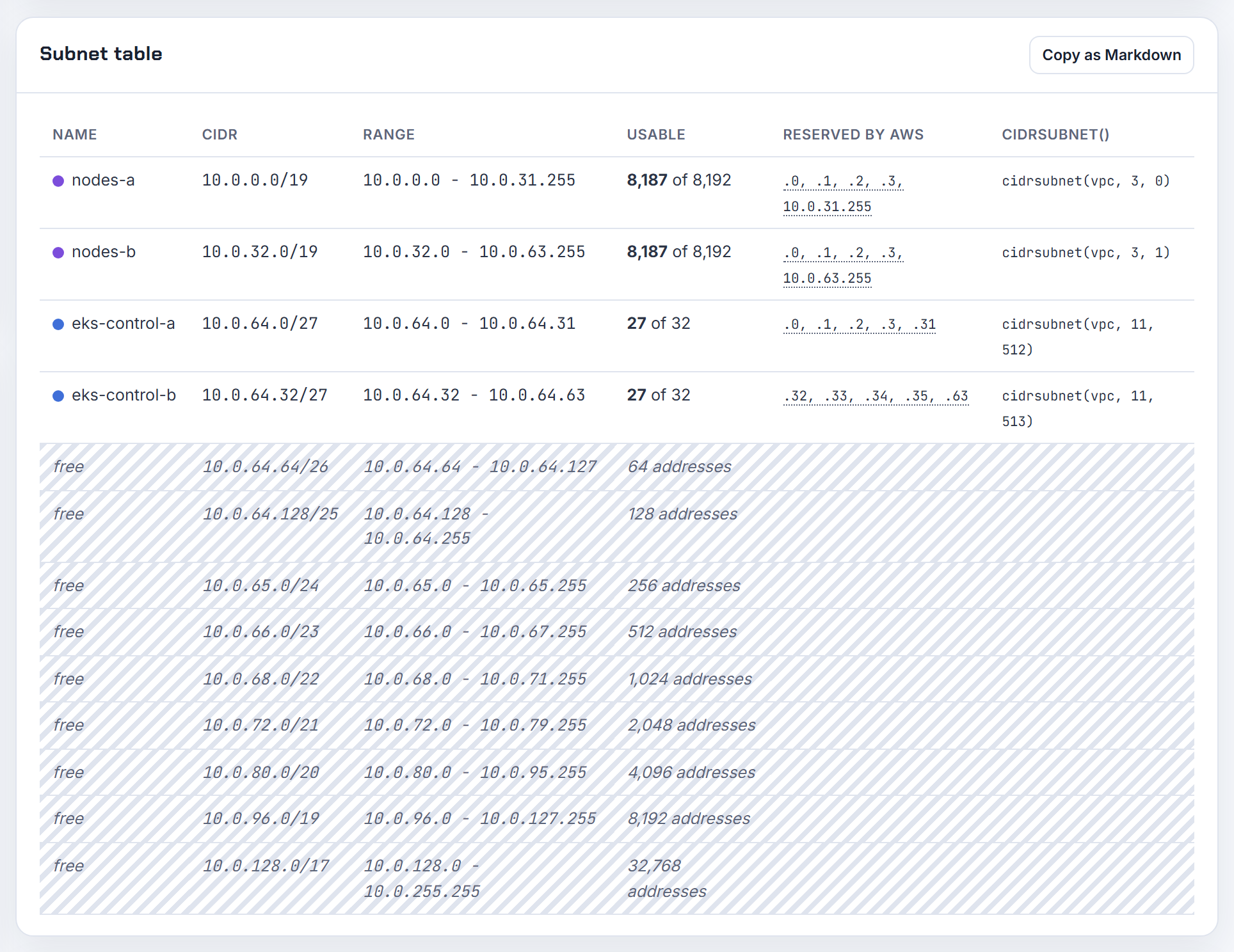Click the free block 10.0.64.128/25
Screen dimensions: 1234x952
270,514
